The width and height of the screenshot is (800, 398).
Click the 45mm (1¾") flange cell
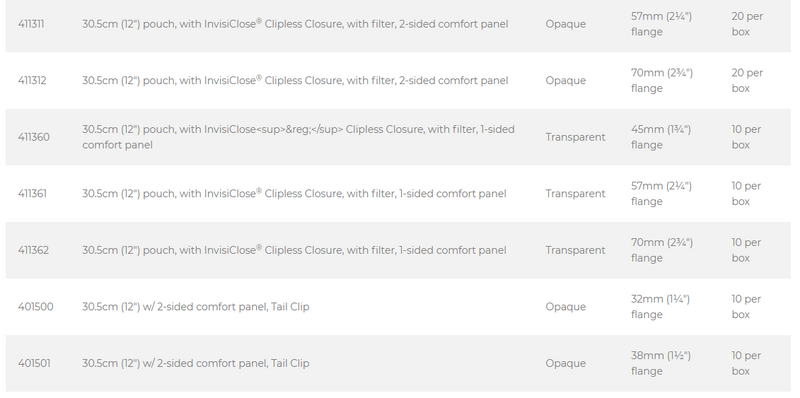661,137
